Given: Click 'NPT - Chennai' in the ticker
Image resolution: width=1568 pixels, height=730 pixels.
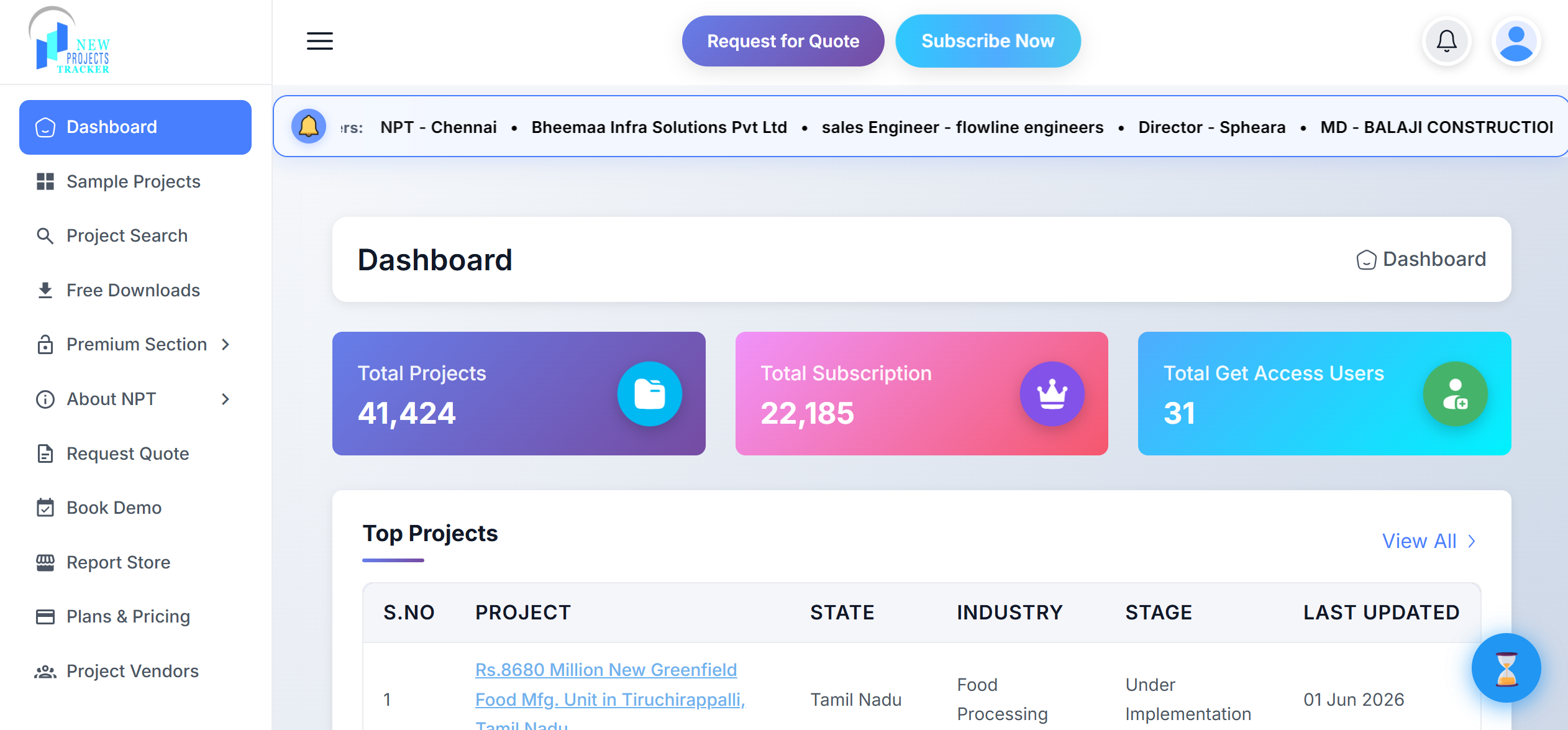Looking at the screenshot, I should [x=439, y=127].
